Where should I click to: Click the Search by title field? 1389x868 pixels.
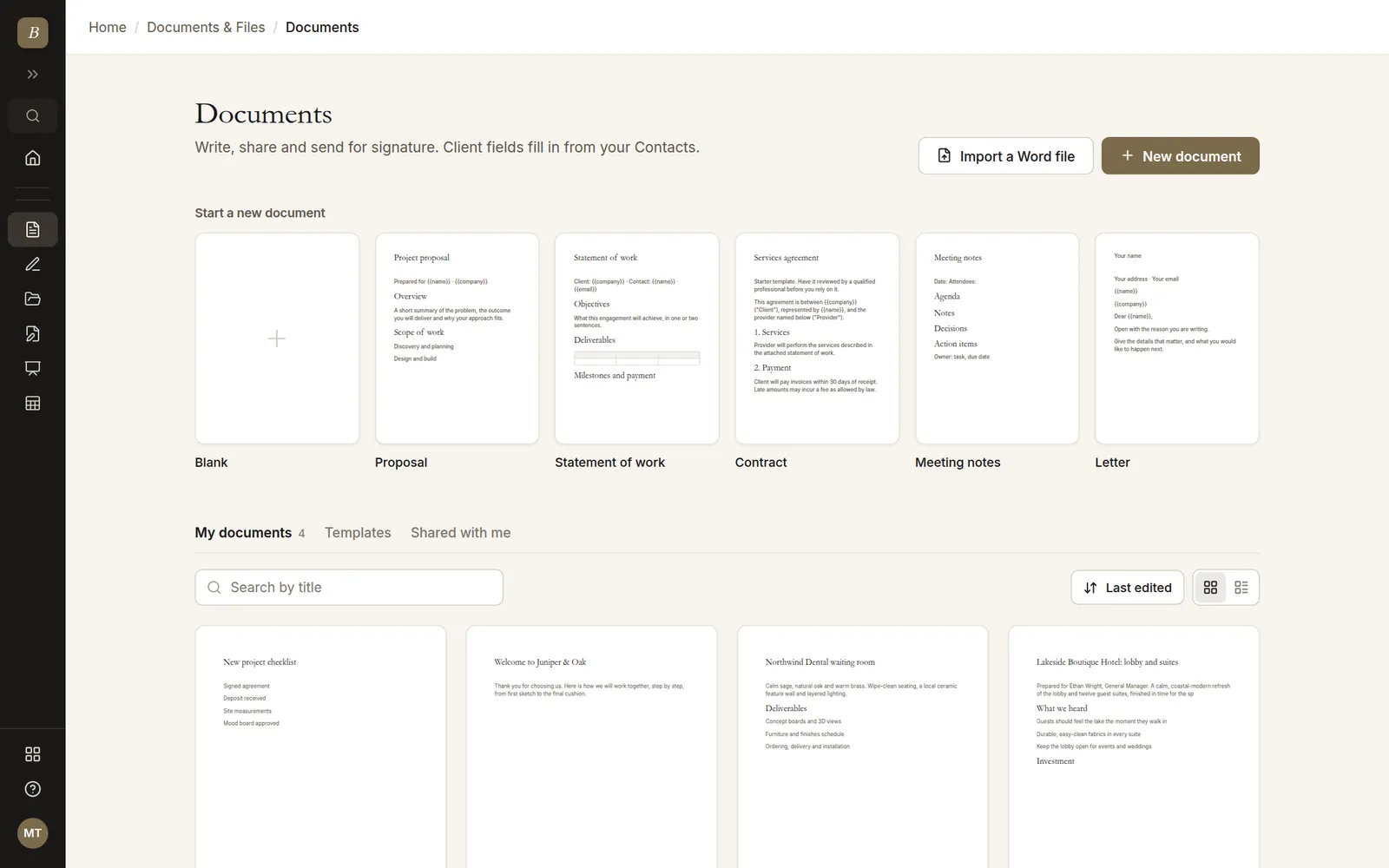349,588
